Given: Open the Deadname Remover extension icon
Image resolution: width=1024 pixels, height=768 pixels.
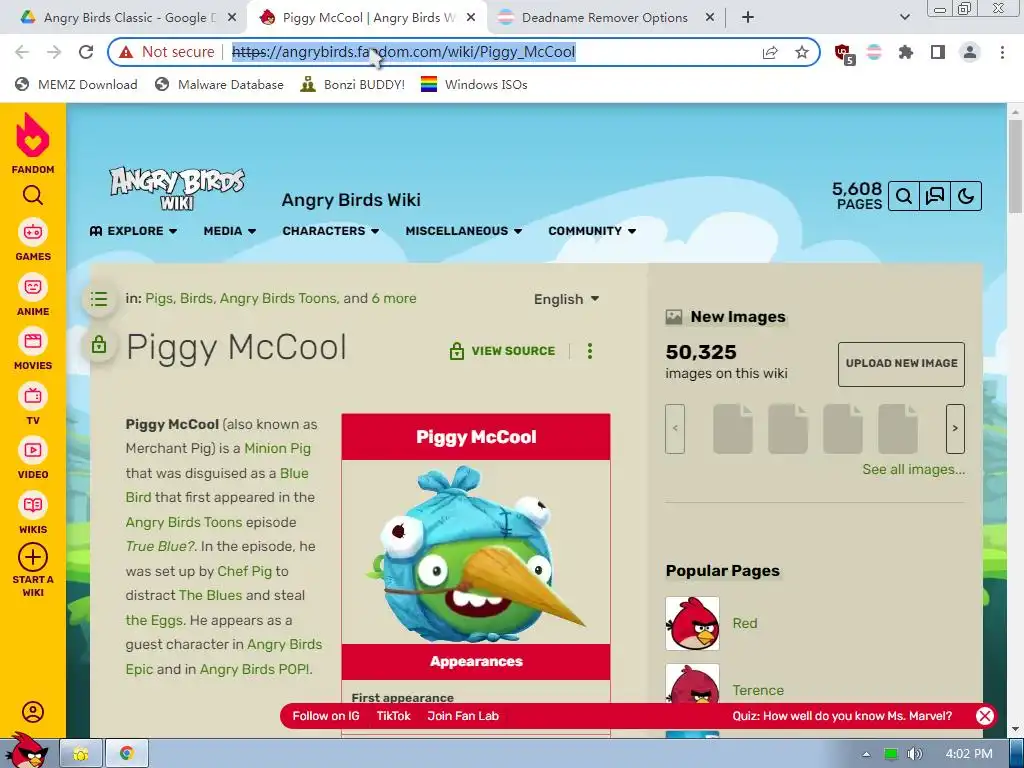Looking at the screenshot, I should pyautogui.click(x=874, y=52).
